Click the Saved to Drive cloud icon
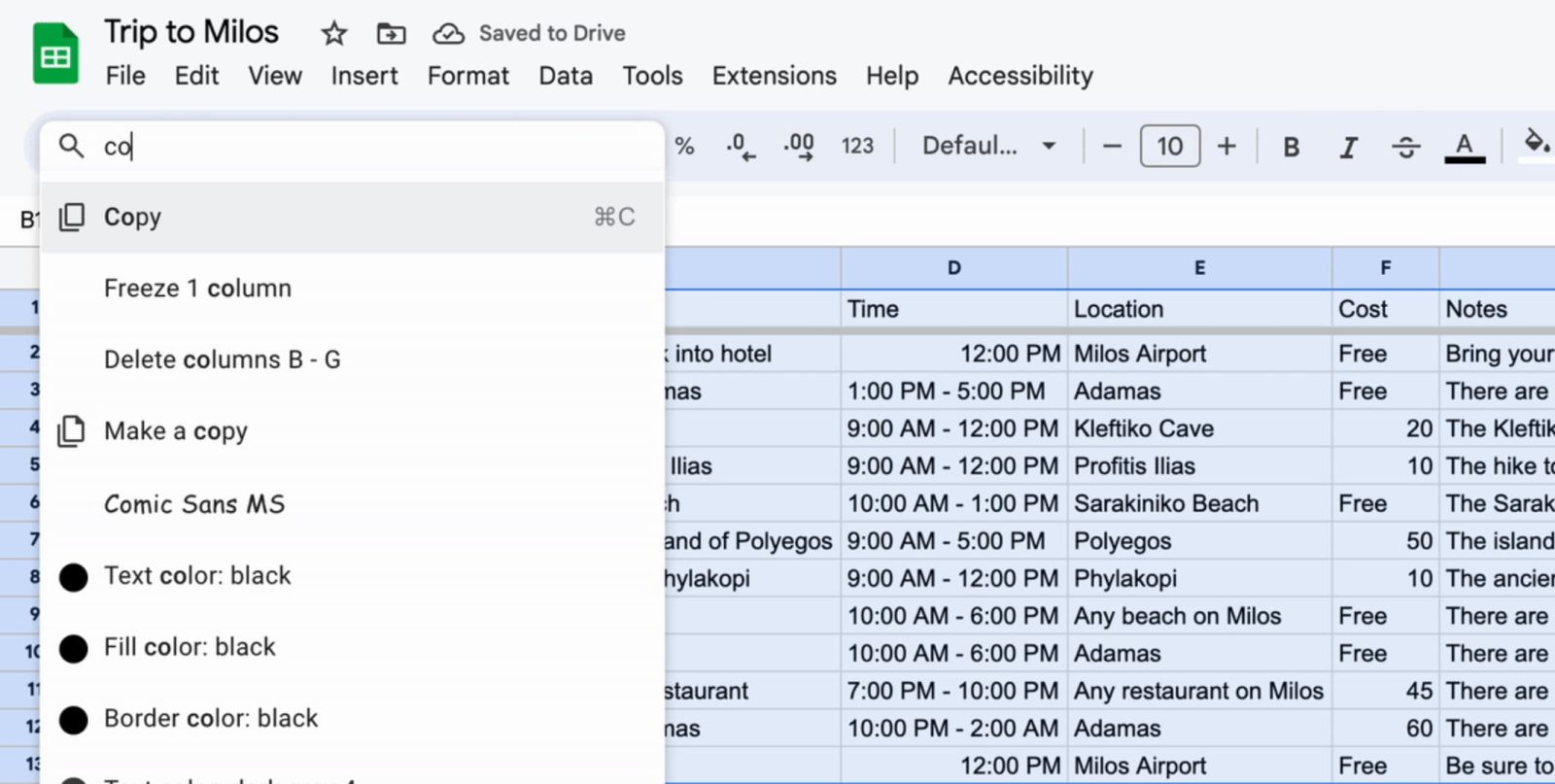Image resolution: width=1555 pixels, height=784 pixels. (448, 34)
